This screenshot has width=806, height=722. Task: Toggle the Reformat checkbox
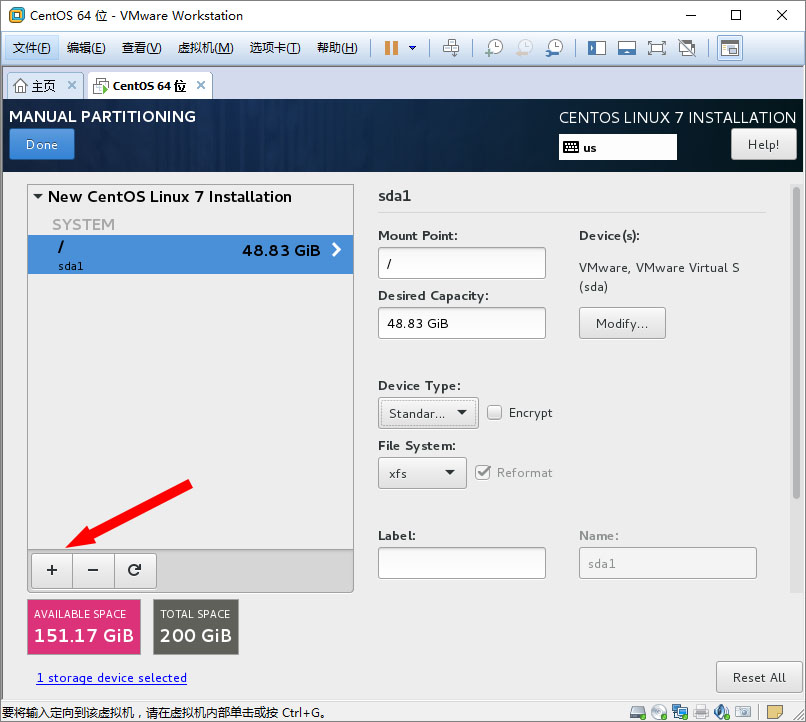point(483,472)
